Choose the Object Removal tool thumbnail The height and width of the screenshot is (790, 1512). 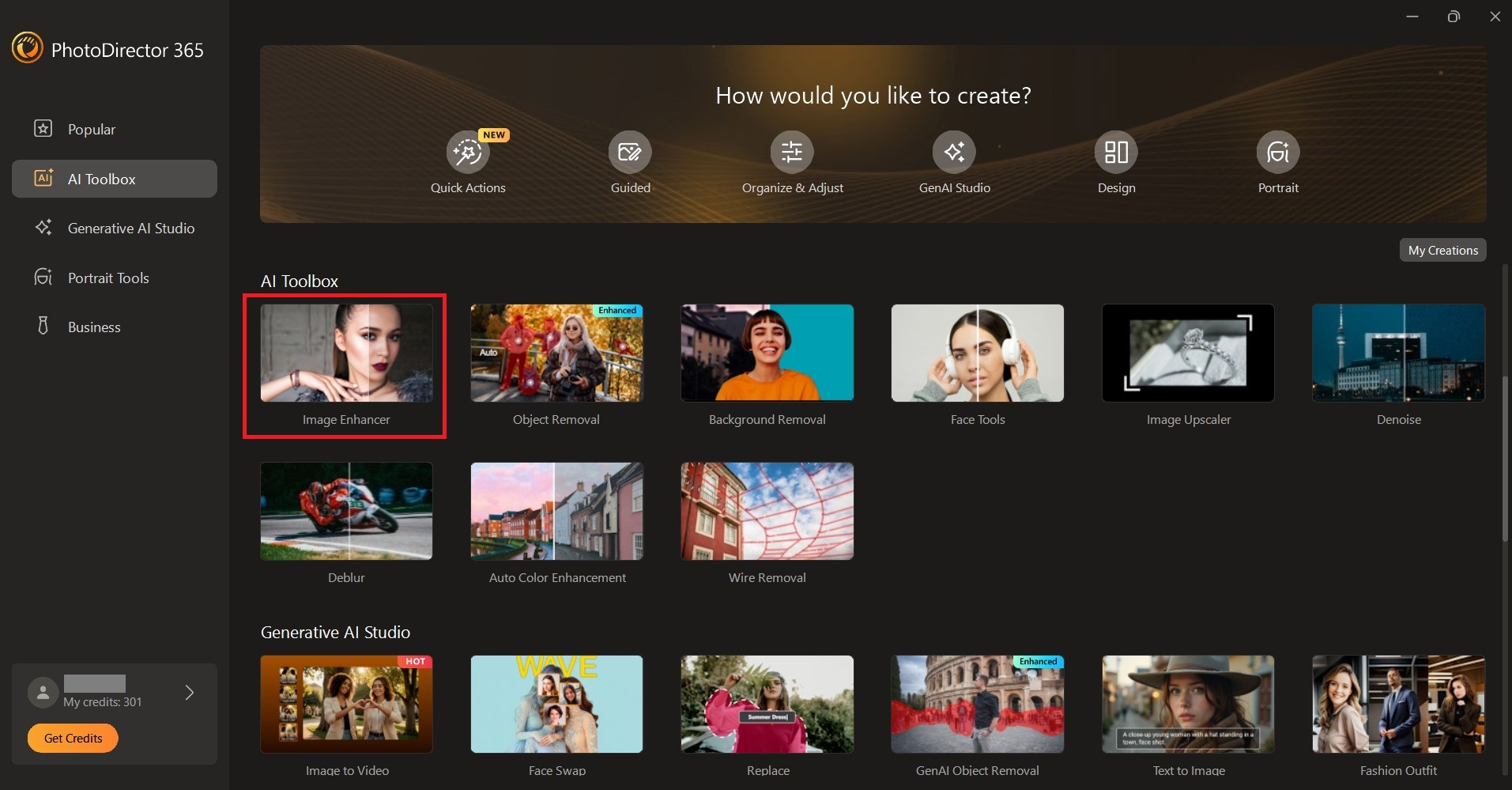(x=556, y=353)
